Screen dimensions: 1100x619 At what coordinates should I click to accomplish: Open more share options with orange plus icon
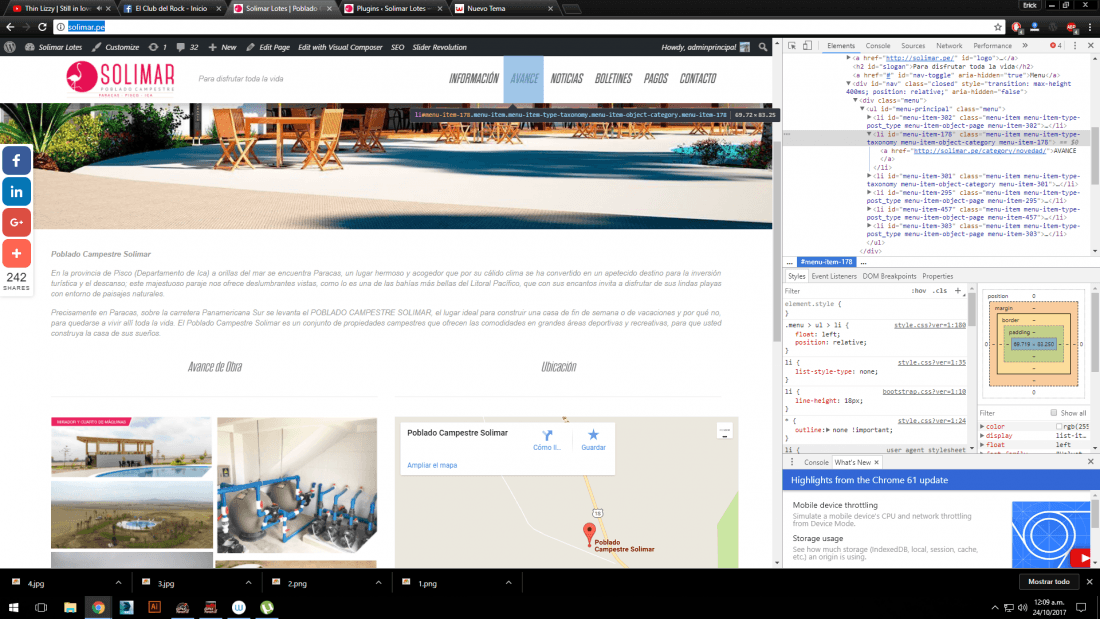click(x=16, y=253)
